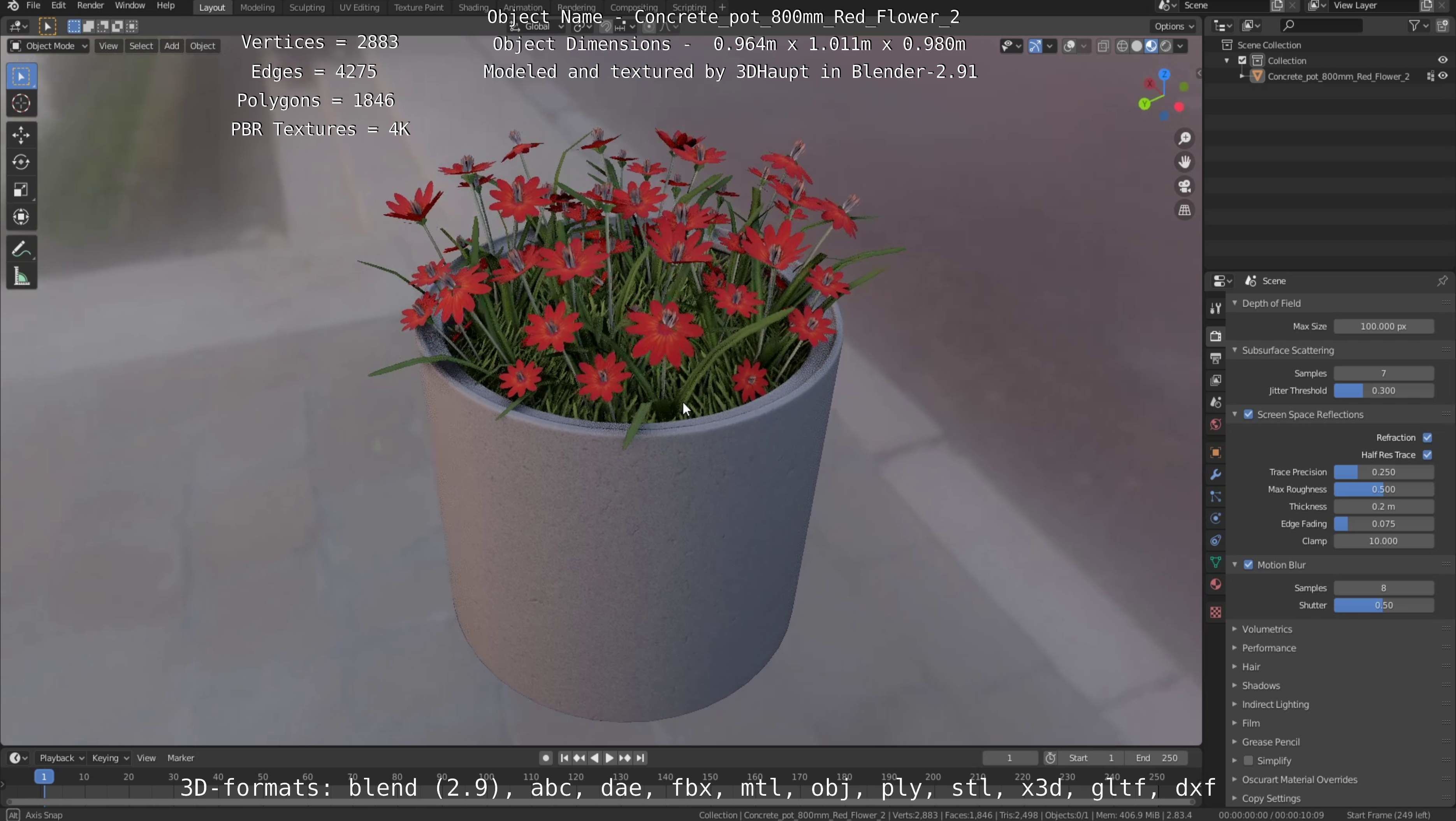Adjust Trace Precision slider
Screen dimensions: 1456x821
tap(1383, 472)
